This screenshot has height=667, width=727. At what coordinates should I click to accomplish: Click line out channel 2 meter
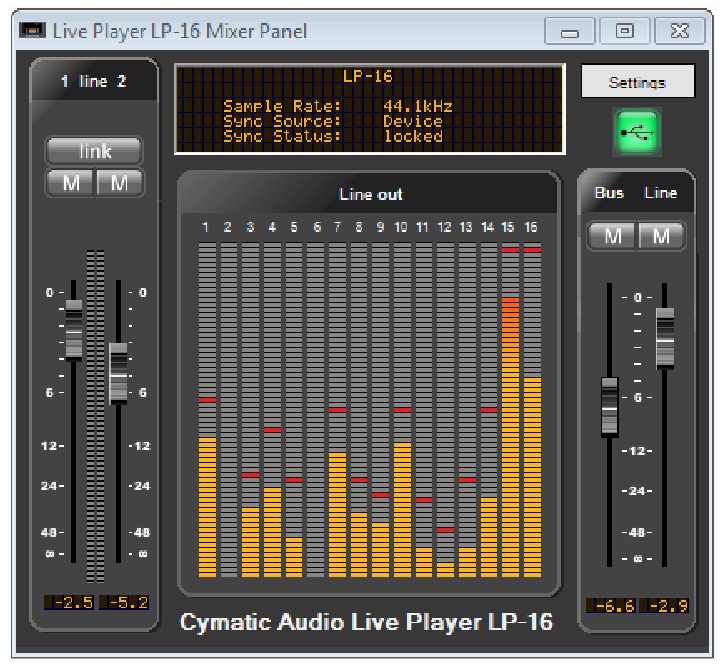tap(229, 410)
